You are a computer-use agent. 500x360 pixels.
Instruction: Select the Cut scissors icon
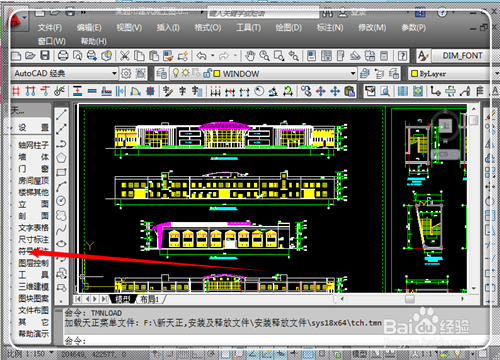point(125,55)
